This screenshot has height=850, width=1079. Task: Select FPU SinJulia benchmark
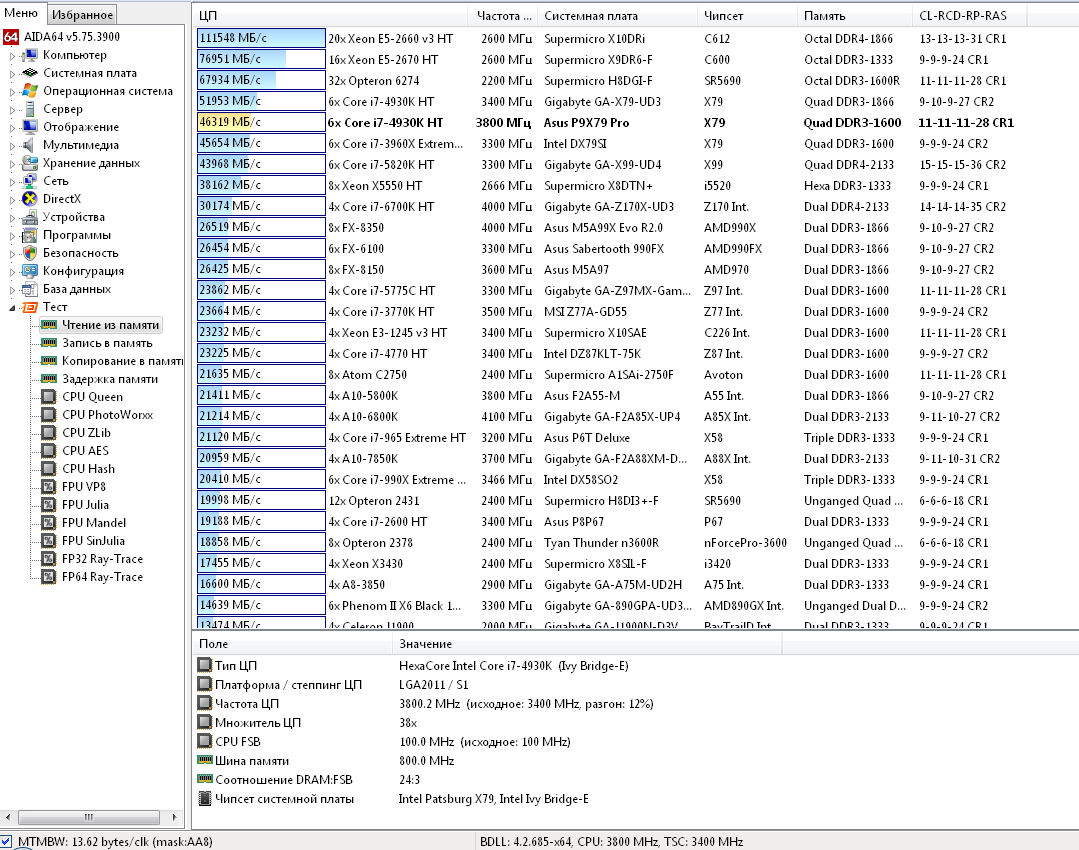93,541
